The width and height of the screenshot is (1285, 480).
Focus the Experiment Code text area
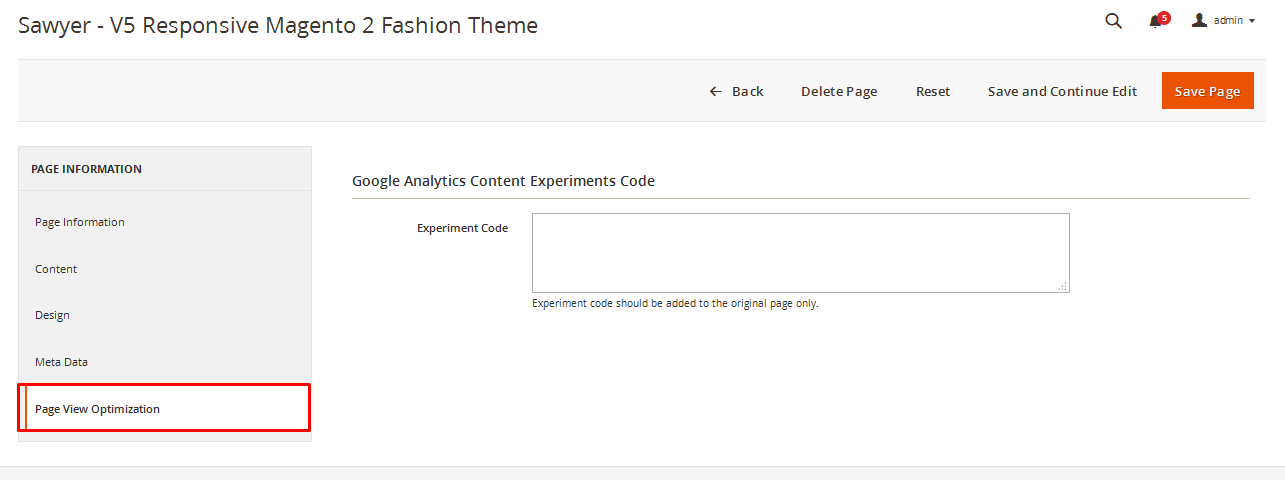click(x=800, y=252)
